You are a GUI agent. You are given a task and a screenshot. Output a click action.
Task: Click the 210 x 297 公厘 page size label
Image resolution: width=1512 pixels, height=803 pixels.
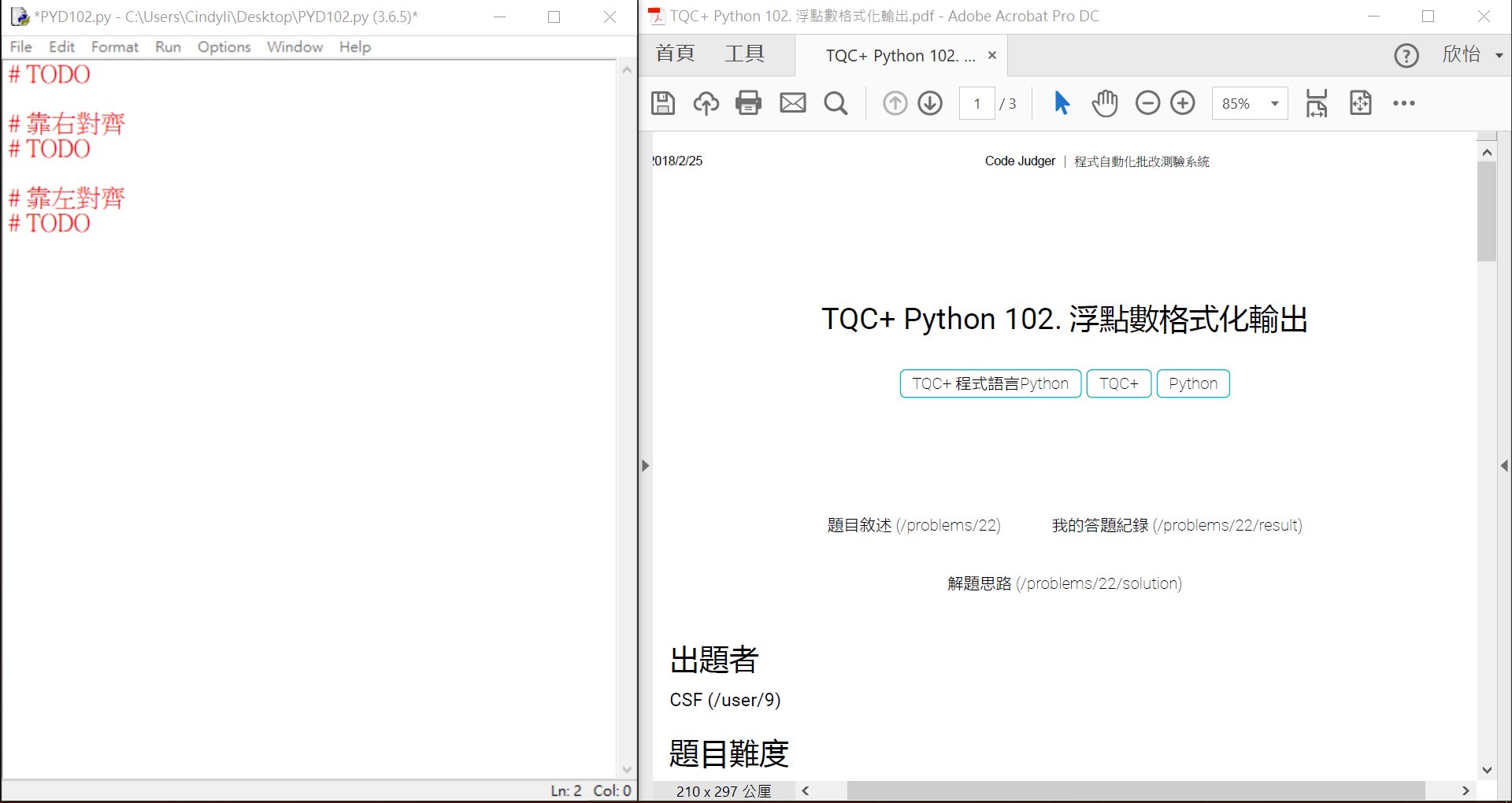pyautogui.click(x=724, y=791)
